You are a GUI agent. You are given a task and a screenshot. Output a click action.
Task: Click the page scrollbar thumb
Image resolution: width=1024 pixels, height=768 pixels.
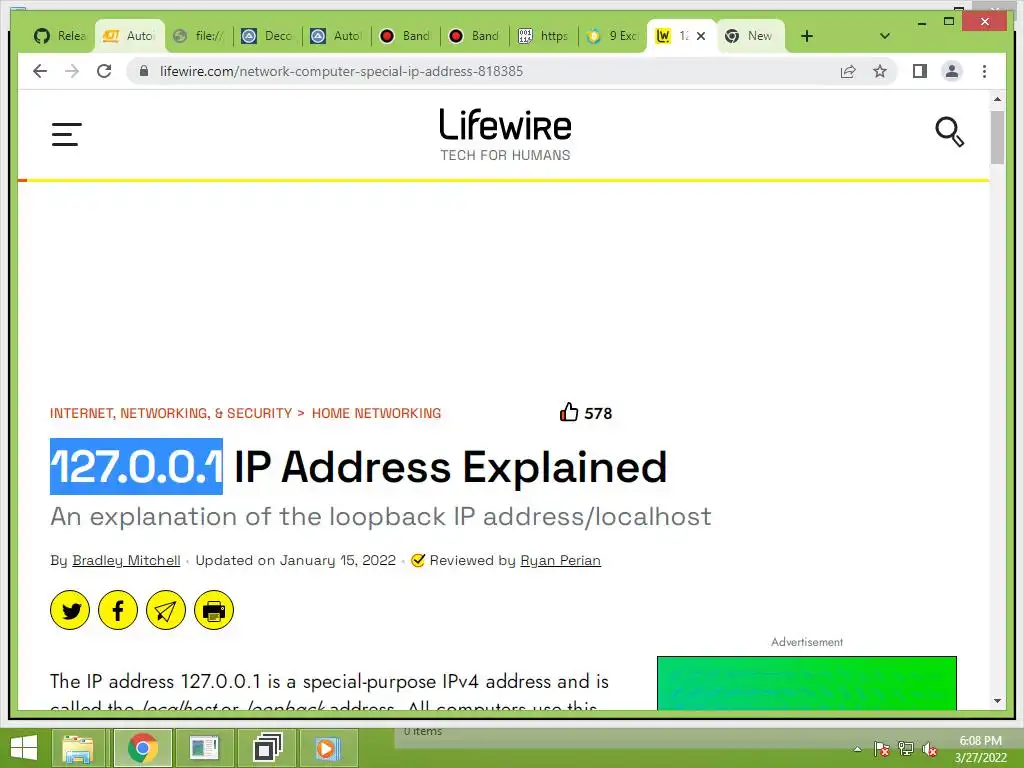(x=997, y=137)
